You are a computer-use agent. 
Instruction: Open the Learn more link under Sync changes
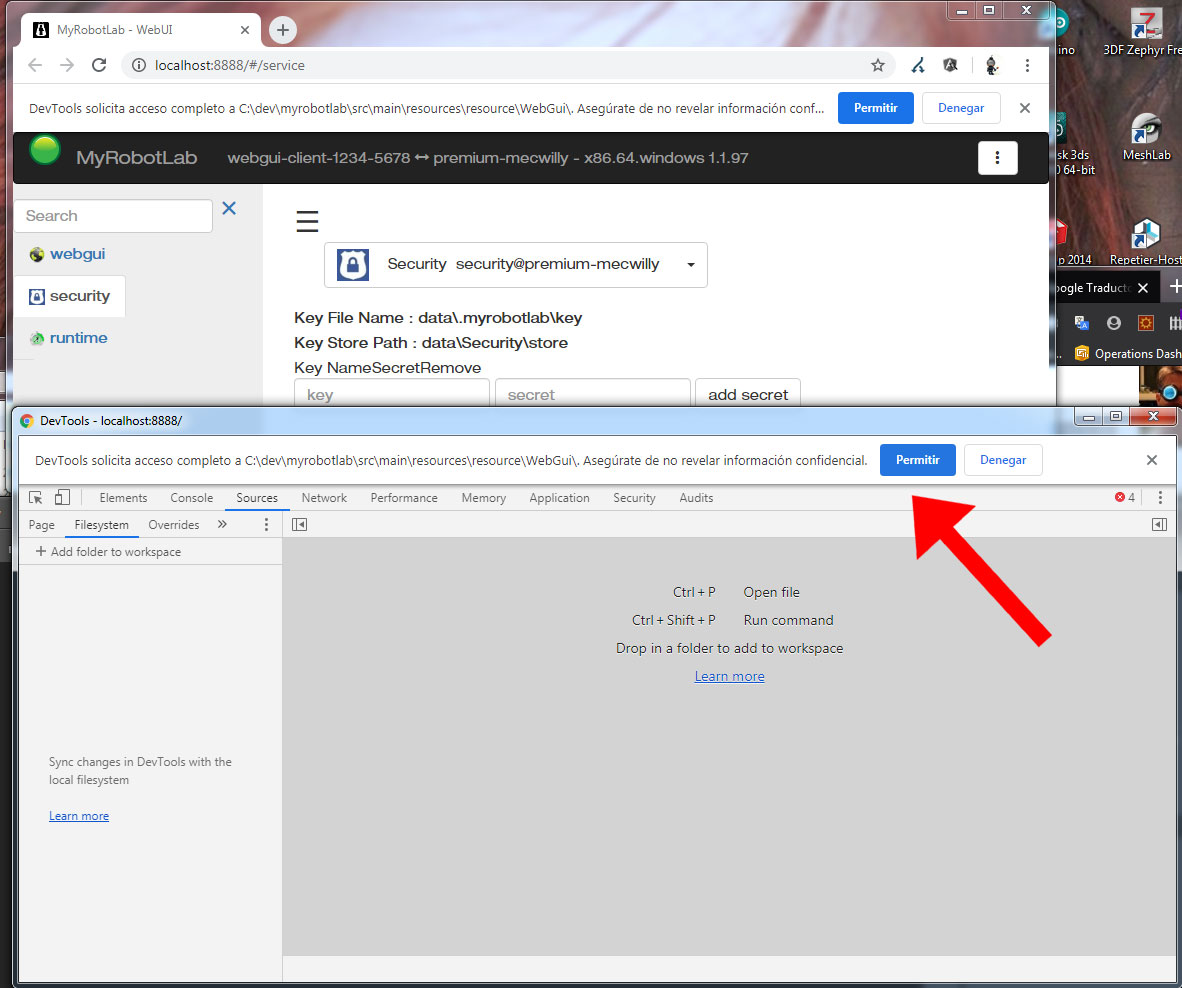coord(79,816)
